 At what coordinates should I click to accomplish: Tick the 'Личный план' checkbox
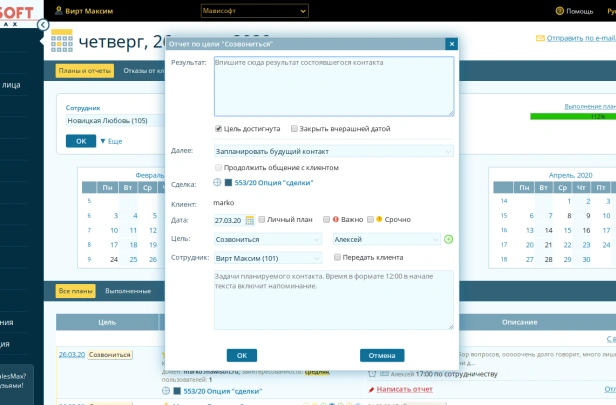click(x=259, y=219)
